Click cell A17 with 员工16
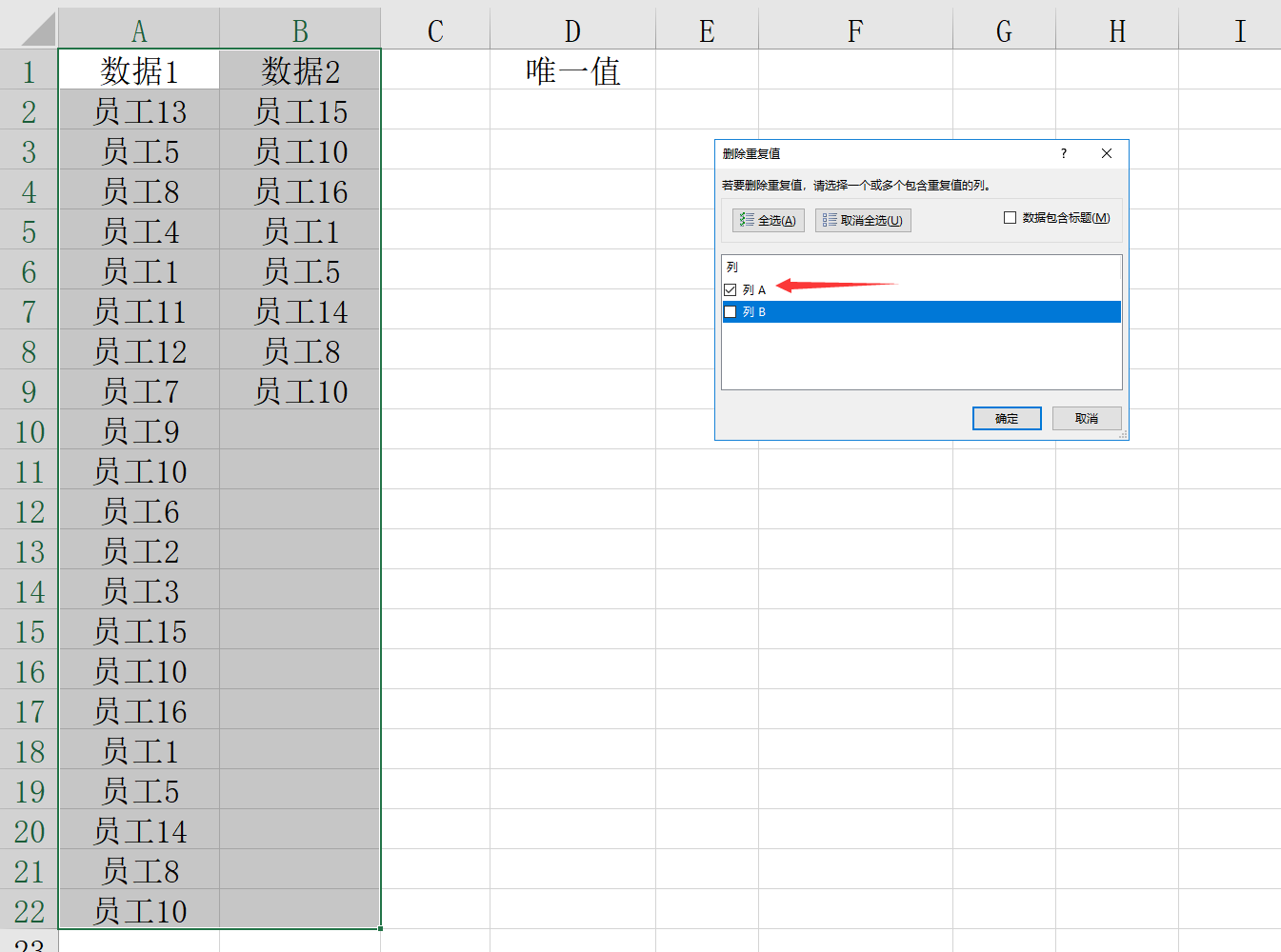This screenshot has height=952, width=1281. click(139, 710)
